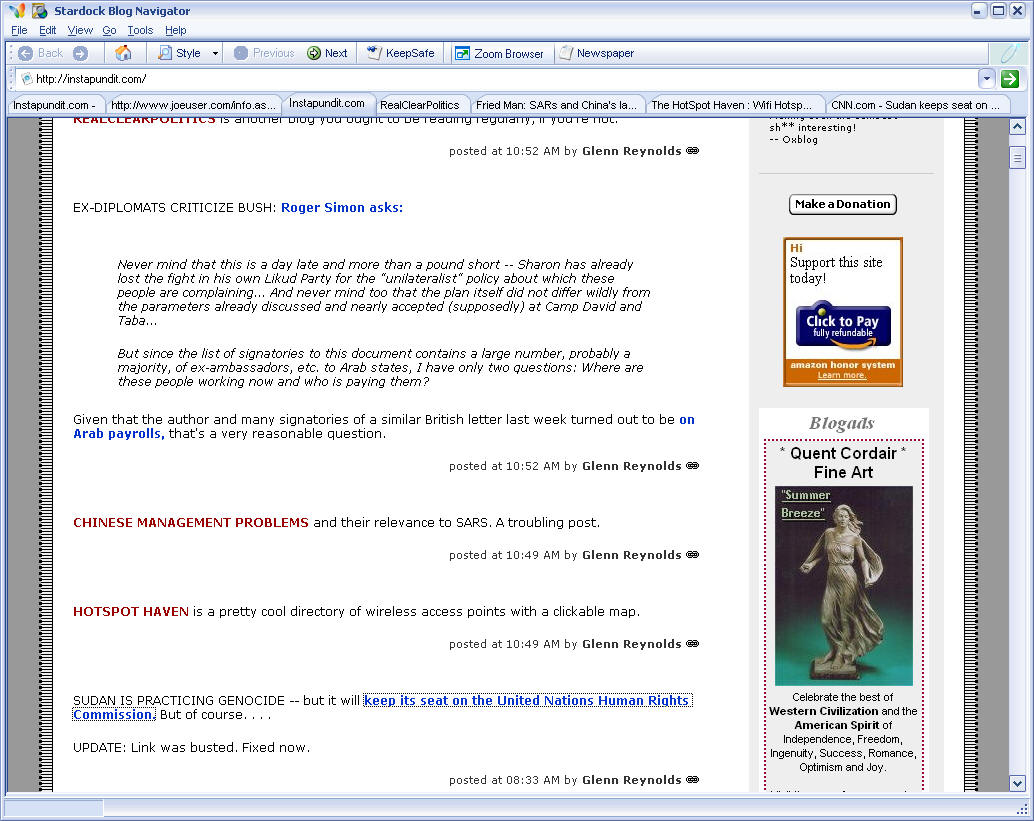Click the Amazon Click to Pay button

(x=843, y=324)
